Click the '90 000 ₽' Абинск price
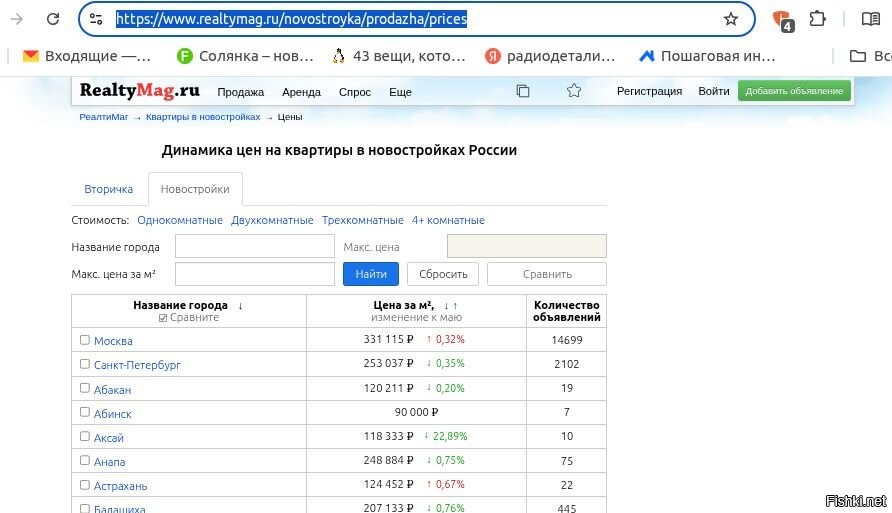 click(416, 412)
